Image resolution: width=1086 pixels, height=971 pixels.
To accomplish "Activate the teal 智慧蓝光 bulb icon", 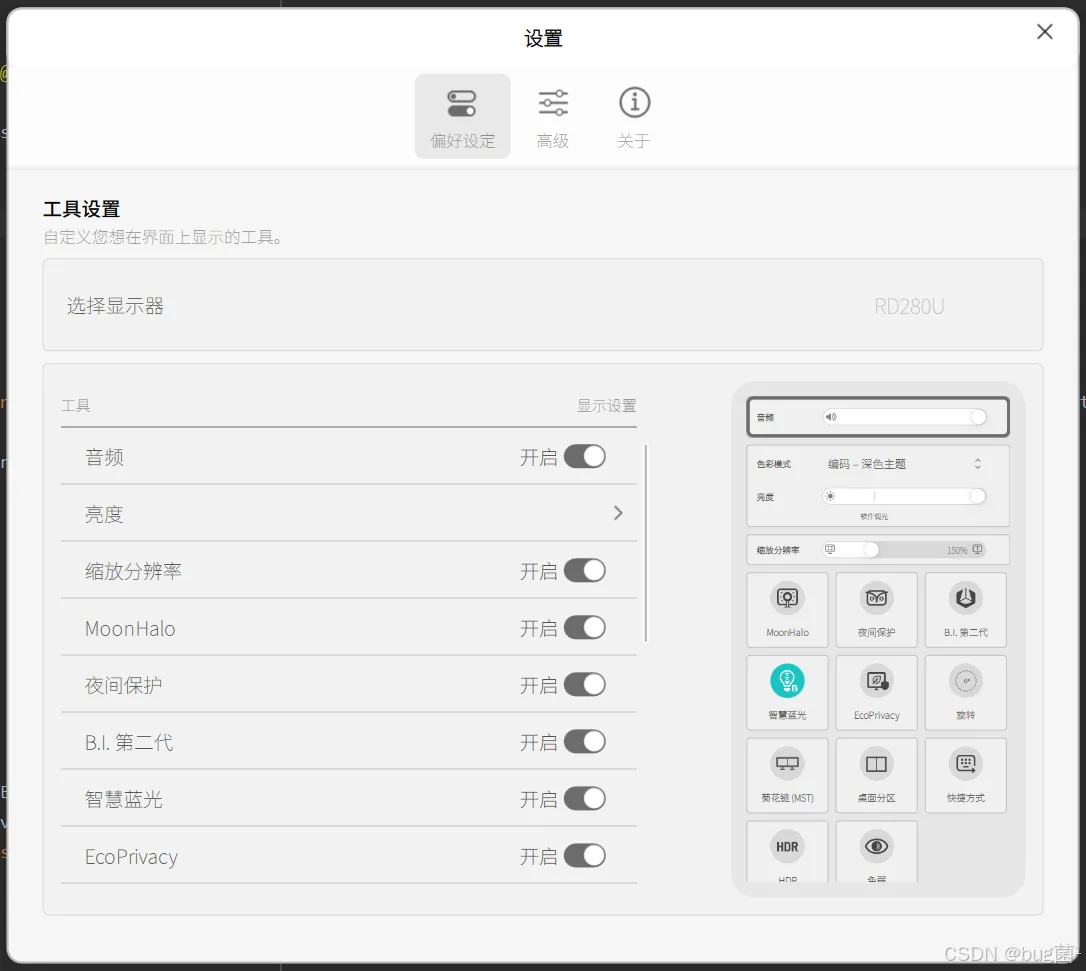I will (x=787, y=681).
